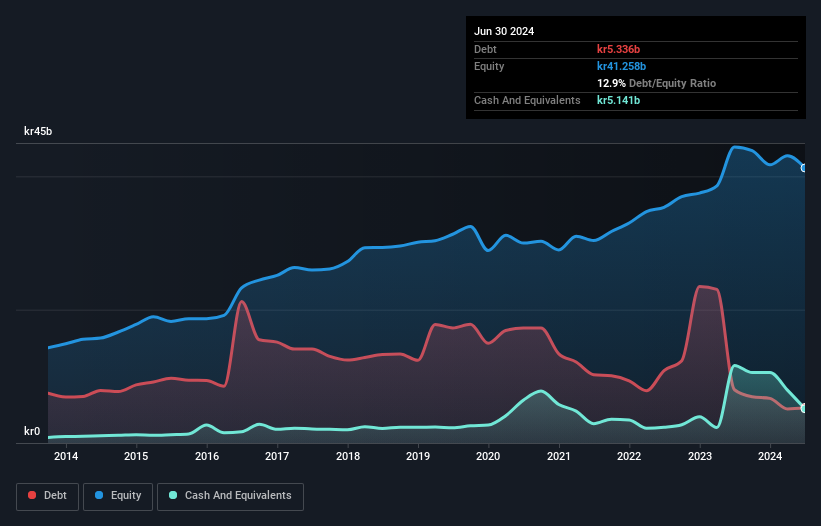Click the kr5.141b cash value
Screen dimensions: 821x526
point(618,100)
